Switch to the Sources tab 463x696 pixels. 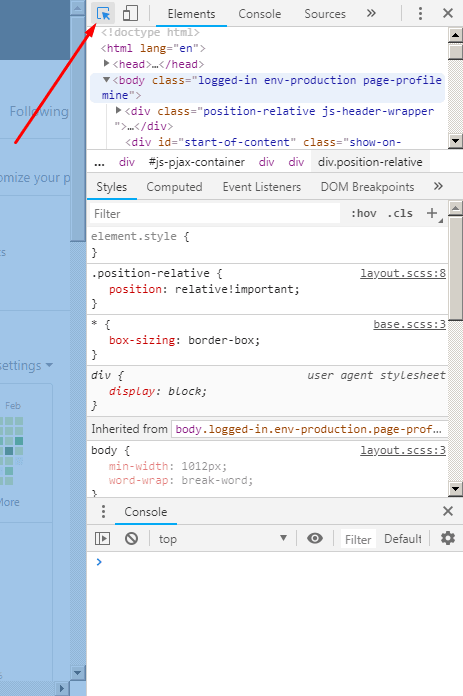pyautogui.click(x=325, y=14)
